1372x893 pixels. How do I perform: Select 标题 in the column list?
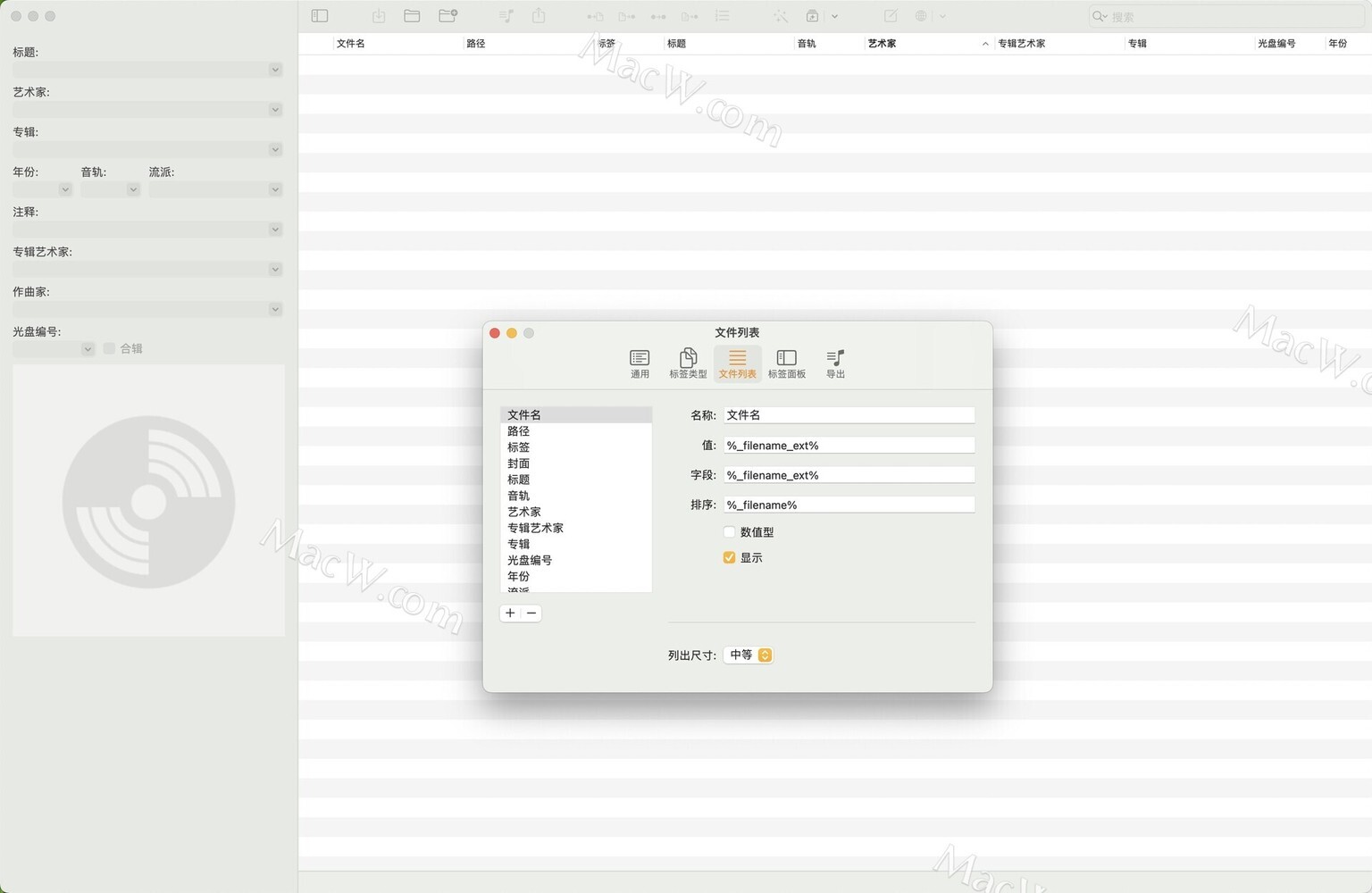pos(576,480)
